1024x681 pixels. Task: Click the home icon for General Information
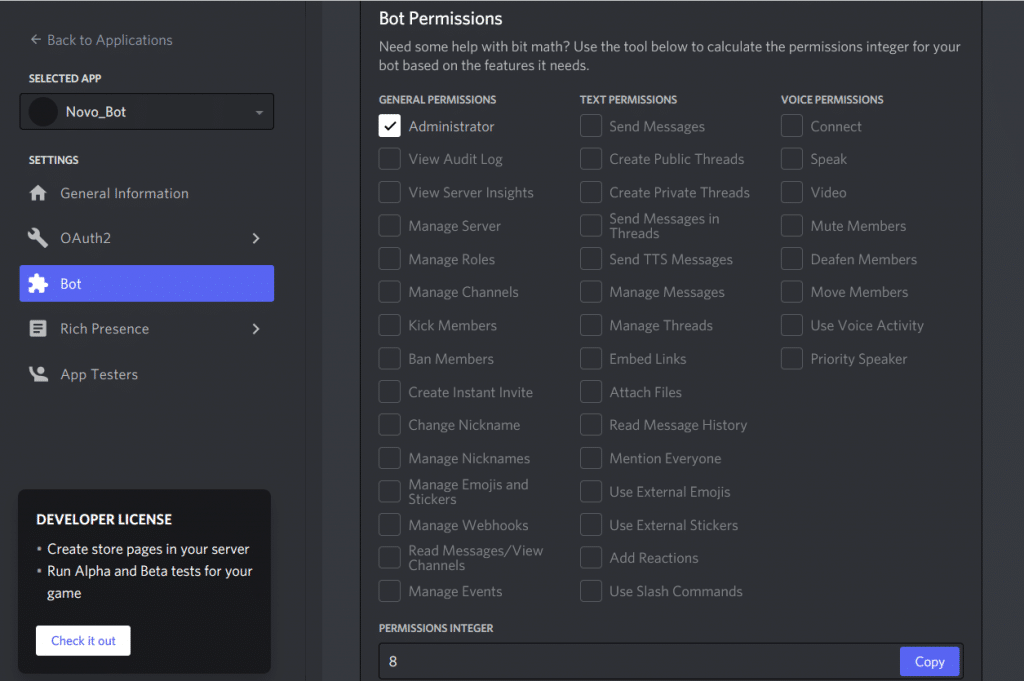click(x=38, y=193)
